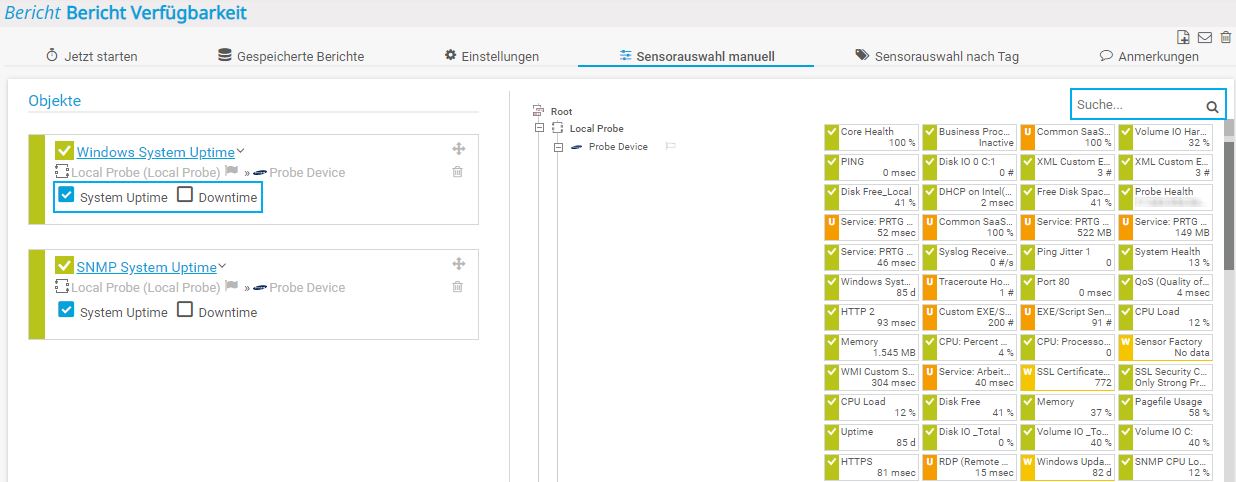Click the delete report trash icon at top right
1236x482 pixels.
click(x=1225, y=38)
